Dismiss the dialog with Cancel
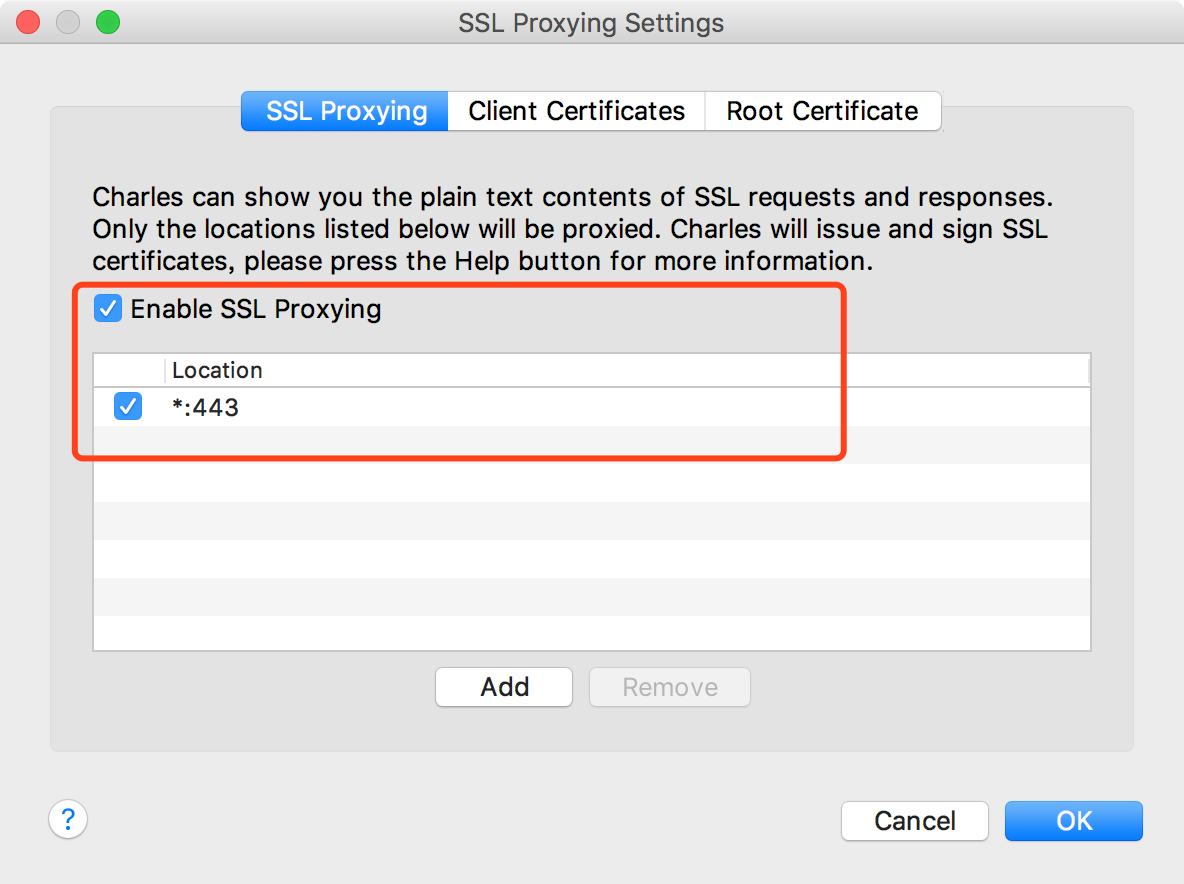This screenshot has height=884, width=1184. (x=914, y=820)
